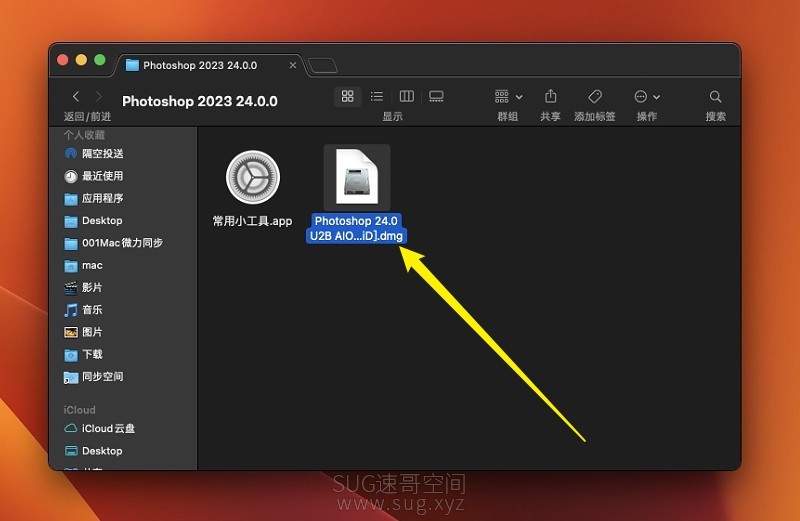Click the Search (搜索) magnifier
800x521 pixels.
(715, 96)
